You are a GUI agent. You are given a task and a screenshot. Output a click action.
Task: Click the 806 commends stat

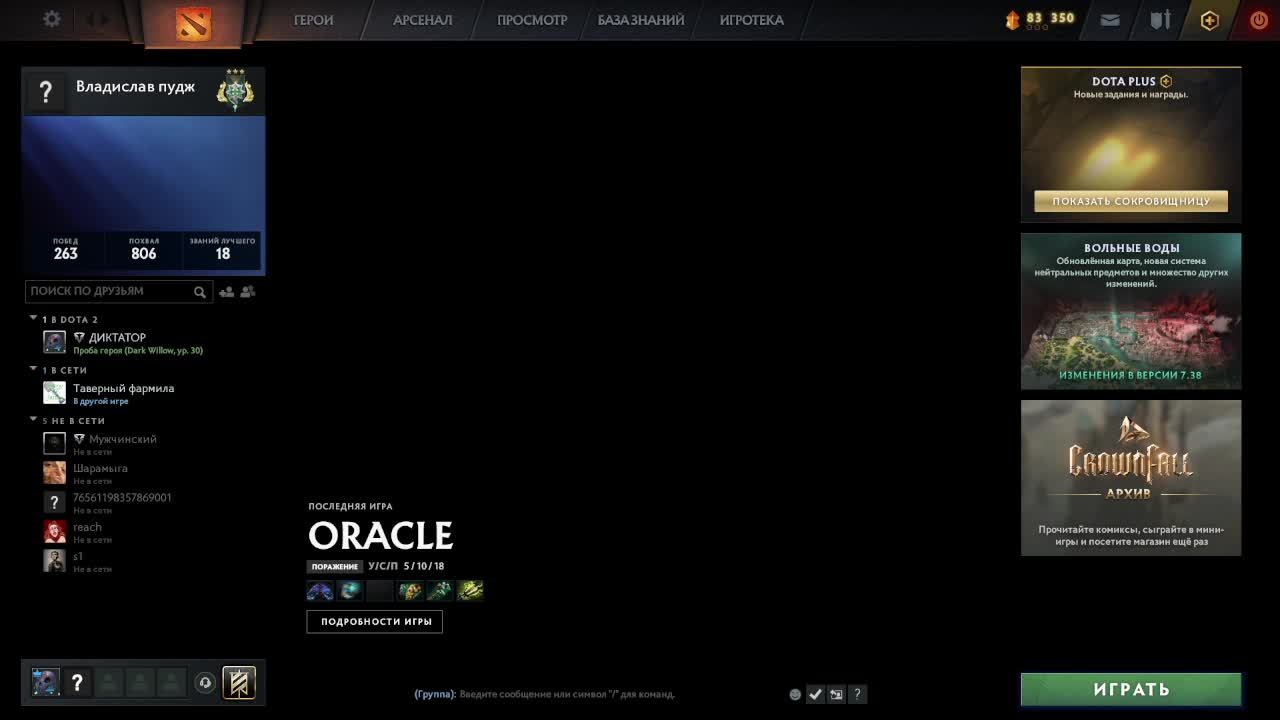[x=144, y=249]
